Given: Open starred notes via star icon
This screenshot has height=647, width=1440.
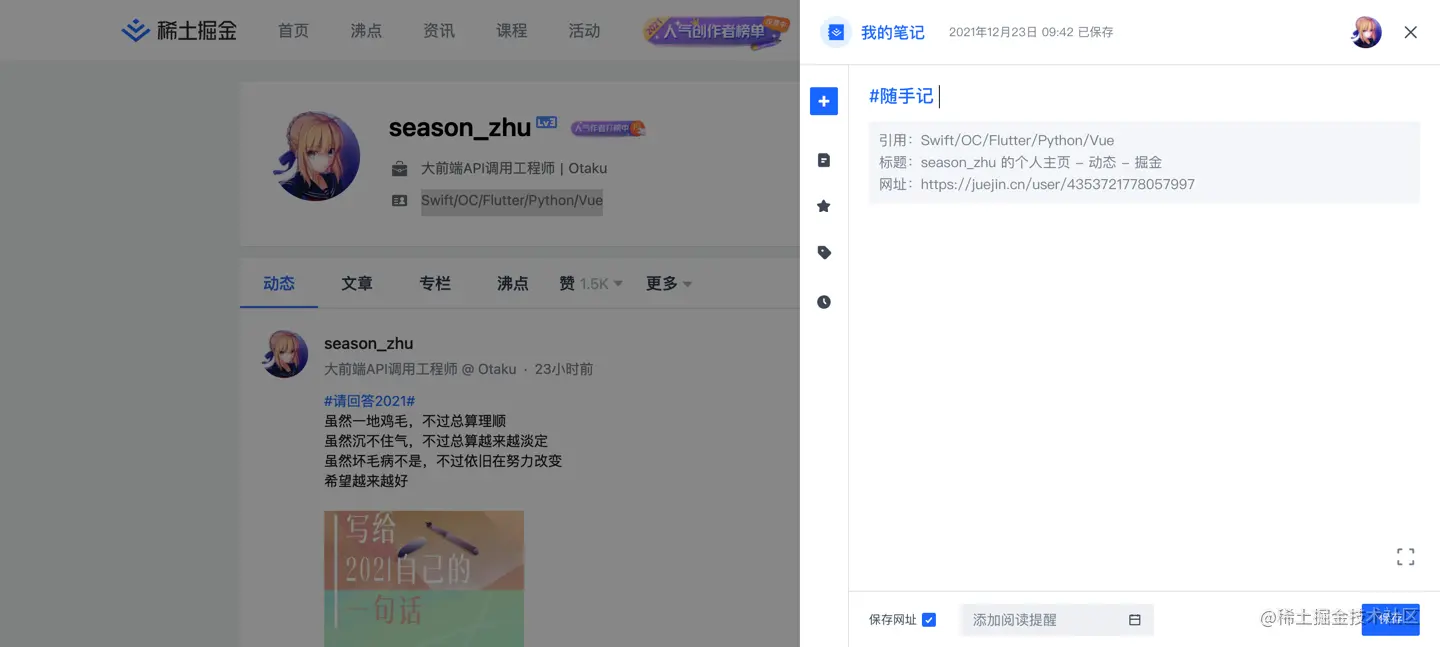Looking at the screenshot, I should (824, 206).
